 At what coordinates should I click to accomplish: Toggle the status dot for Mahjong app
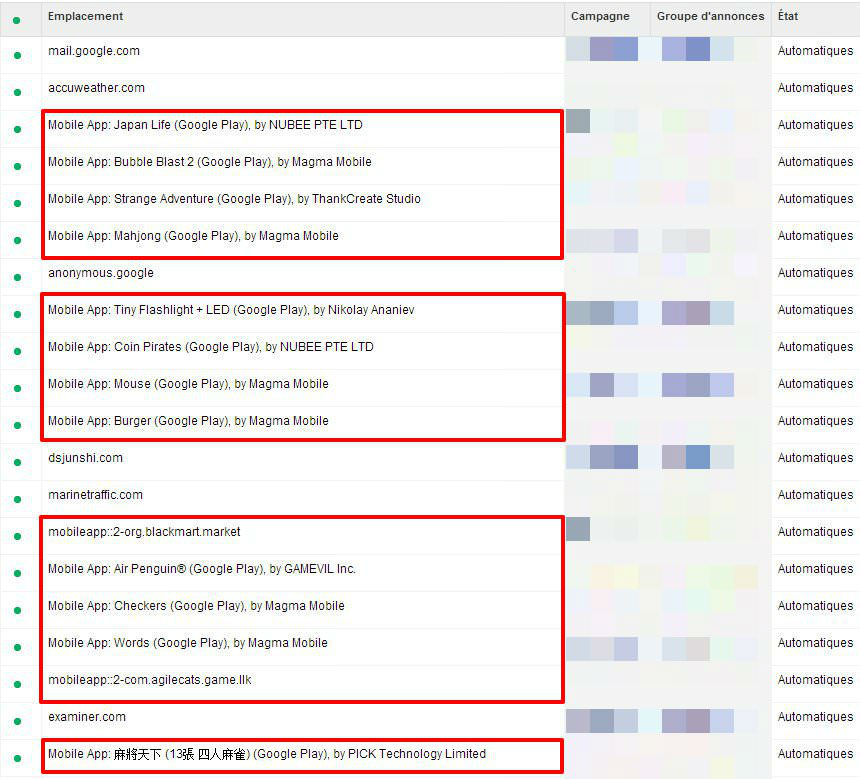click(17, 240)
